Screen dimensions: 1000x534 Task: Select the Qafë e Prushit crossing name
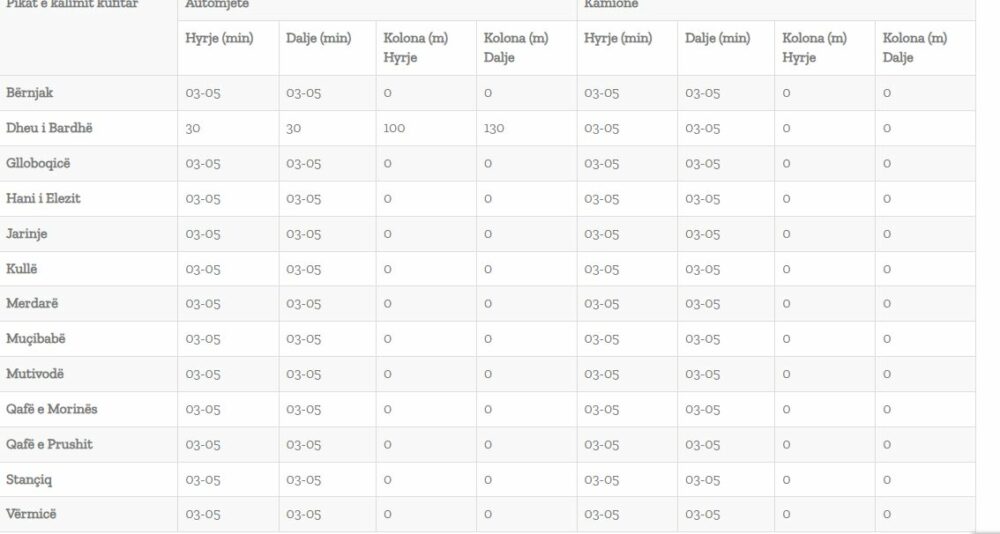49,444
